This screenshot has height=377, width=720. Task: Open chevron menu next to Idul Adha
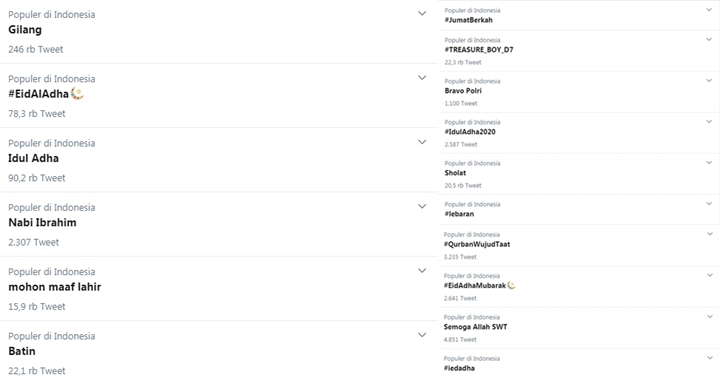point(422,142)
